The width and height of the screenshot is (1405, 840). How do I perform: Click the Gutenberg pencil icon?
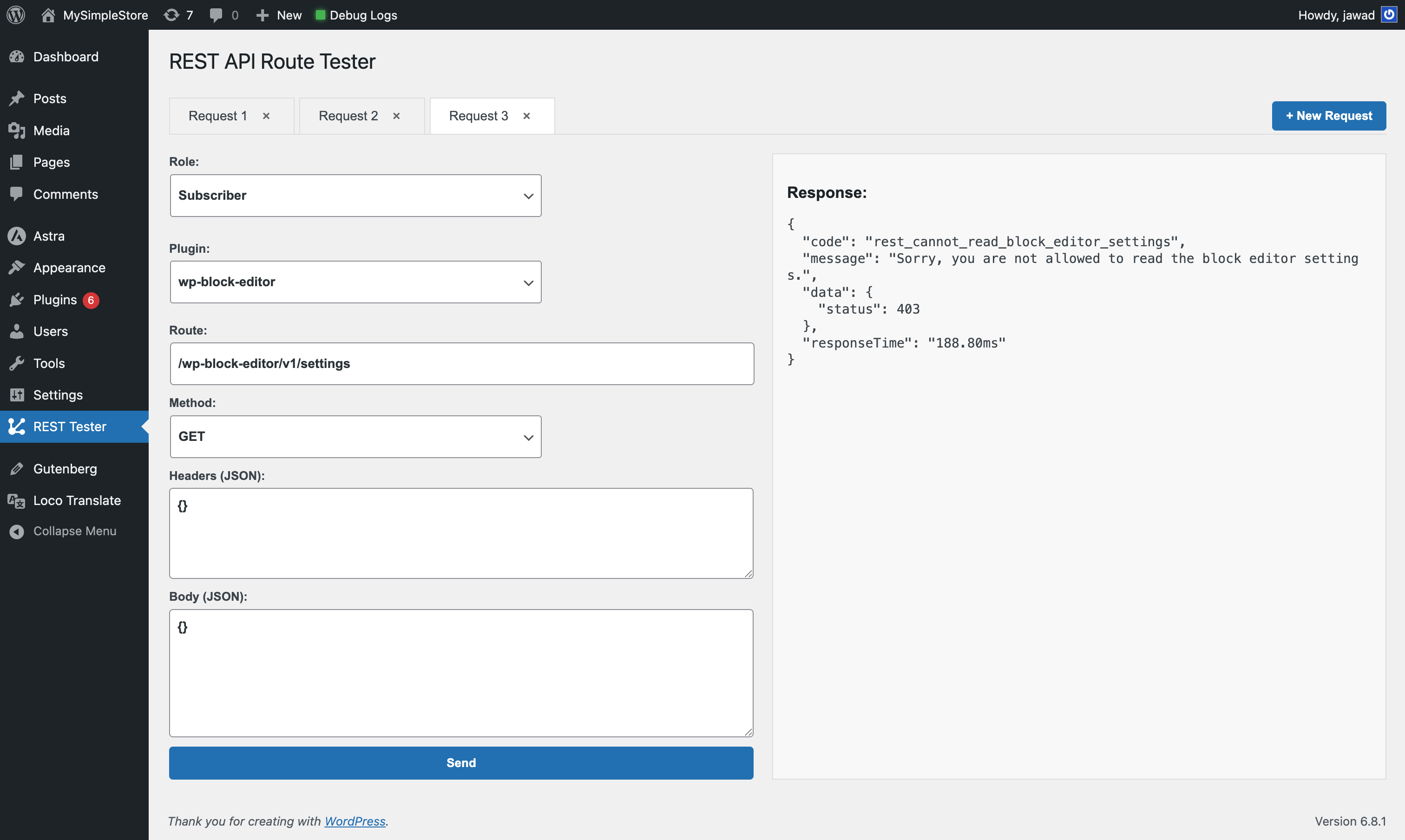pyautogui.click(x=17, y=469)
